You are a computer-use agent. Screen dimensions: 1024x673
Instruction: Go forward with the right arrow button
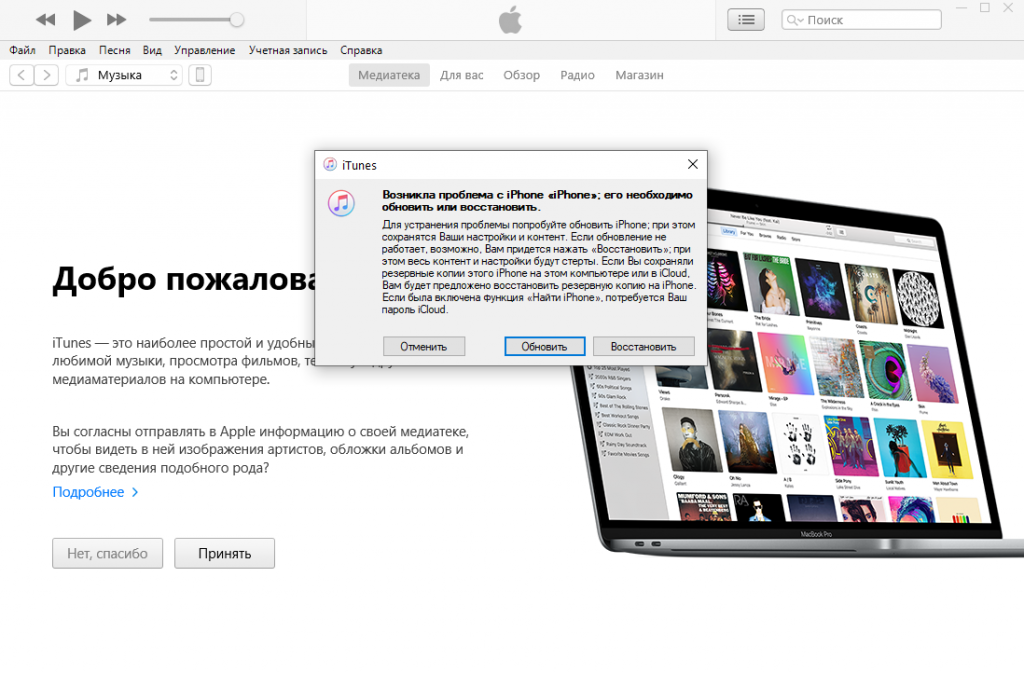(x=46, y=75)
